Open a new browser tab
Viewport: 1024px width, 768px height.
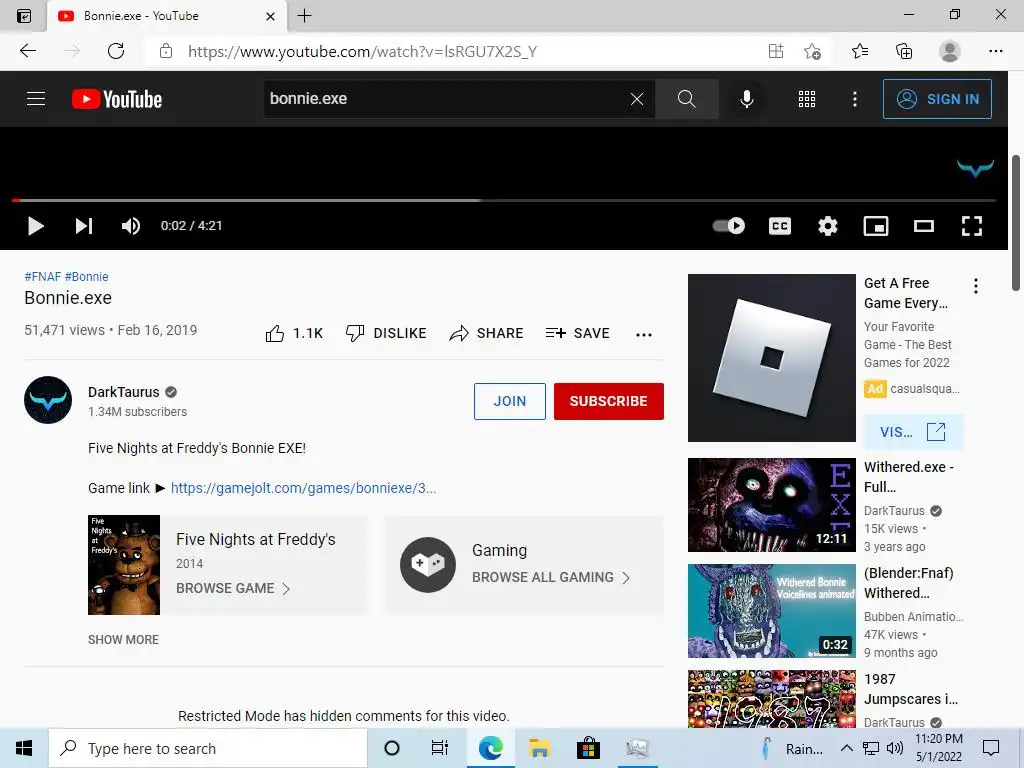click(x=304, y=16)
